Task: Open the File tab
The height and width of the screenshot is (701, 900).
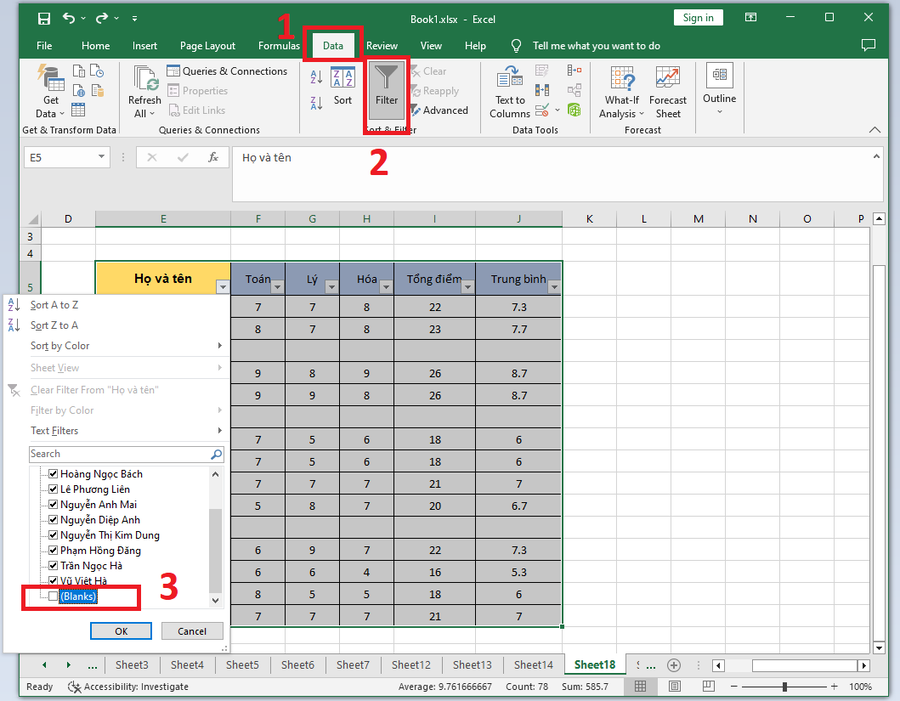Action: (x=44, y=45)
